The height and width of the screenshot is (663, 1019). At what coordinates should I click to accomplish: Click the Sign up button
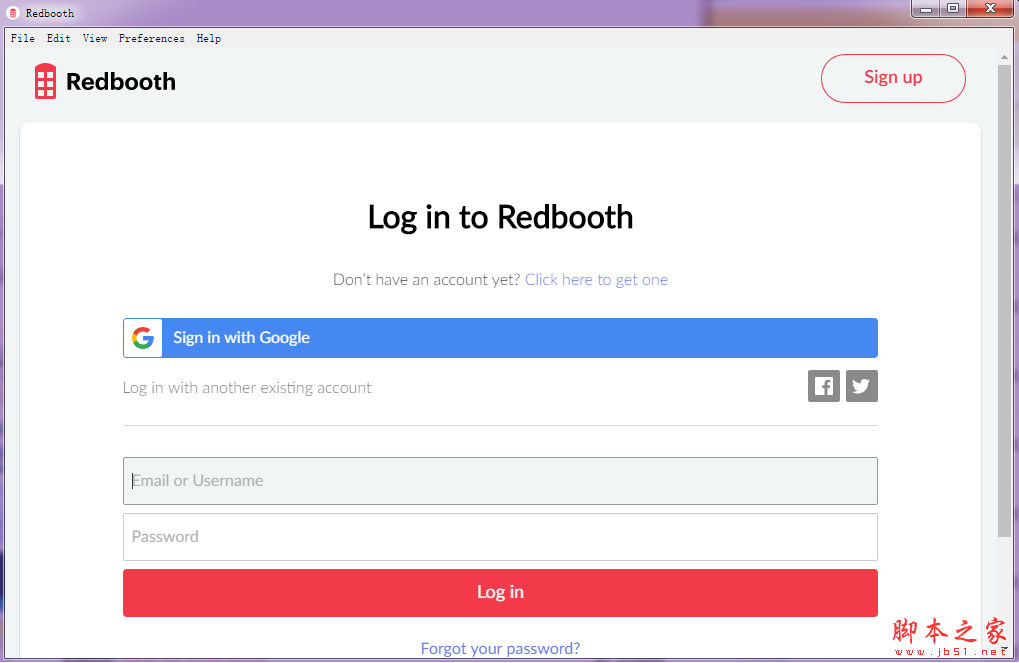pos(892,78)
